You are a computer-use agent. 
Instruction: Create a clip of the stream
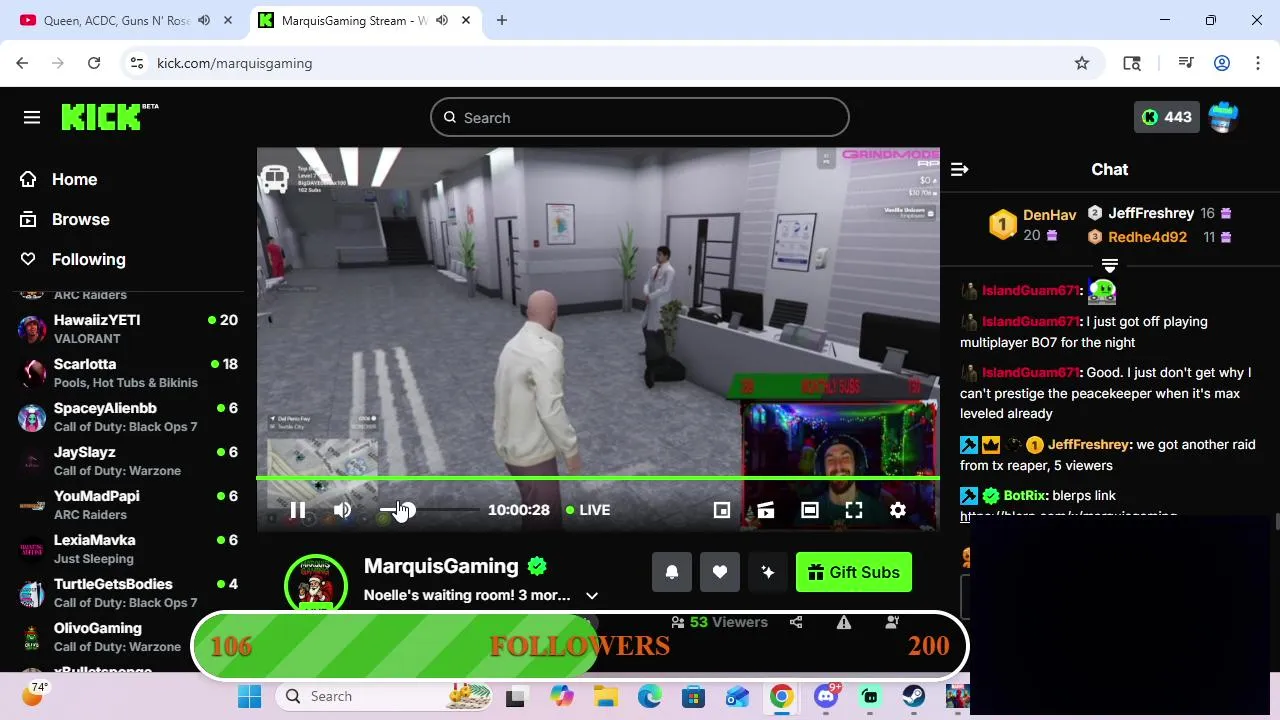coord(766,510)
